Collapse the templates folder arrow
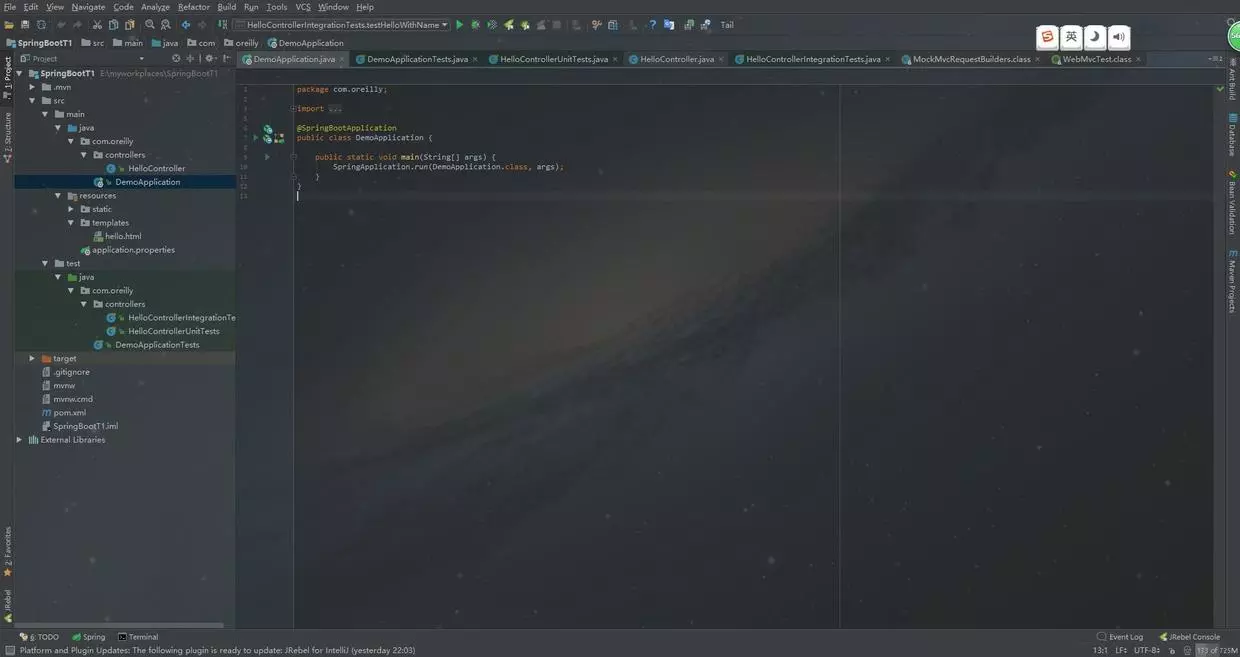Viewport: 1240px width, 657px height. coord(71,223)
